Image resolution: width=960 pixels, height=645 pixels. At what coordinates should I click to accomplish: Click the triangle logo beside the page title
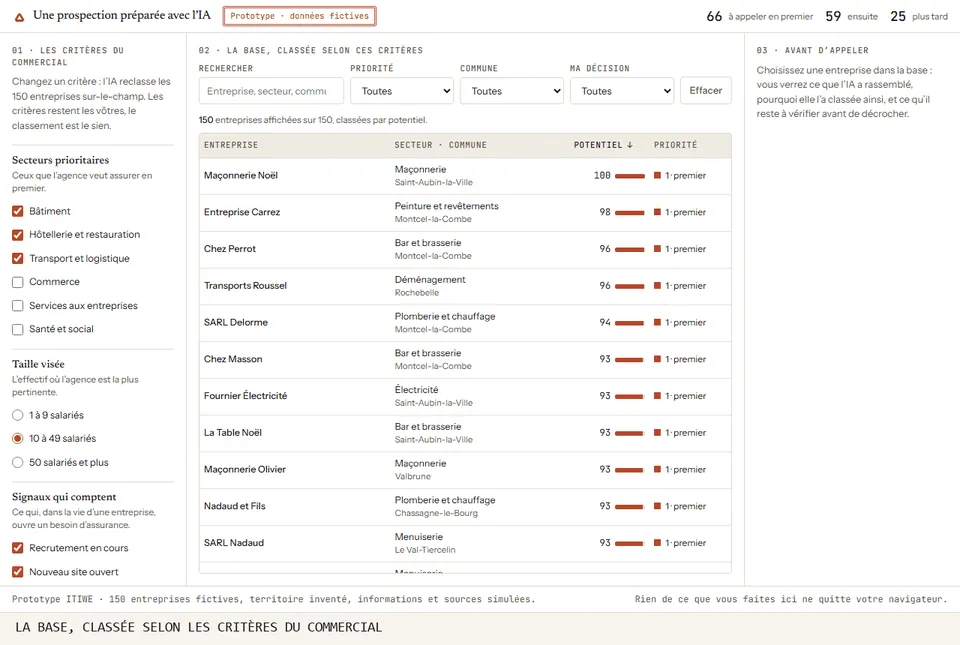pos(20,17)
